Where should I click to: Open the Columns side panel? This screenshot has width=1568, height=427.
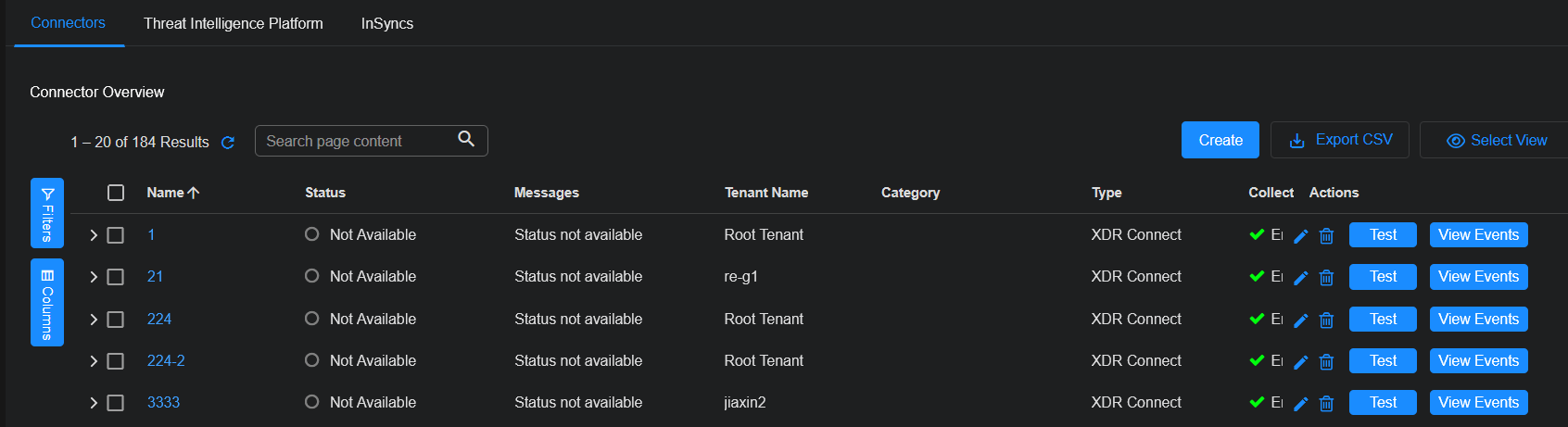[x=47, y=303]
